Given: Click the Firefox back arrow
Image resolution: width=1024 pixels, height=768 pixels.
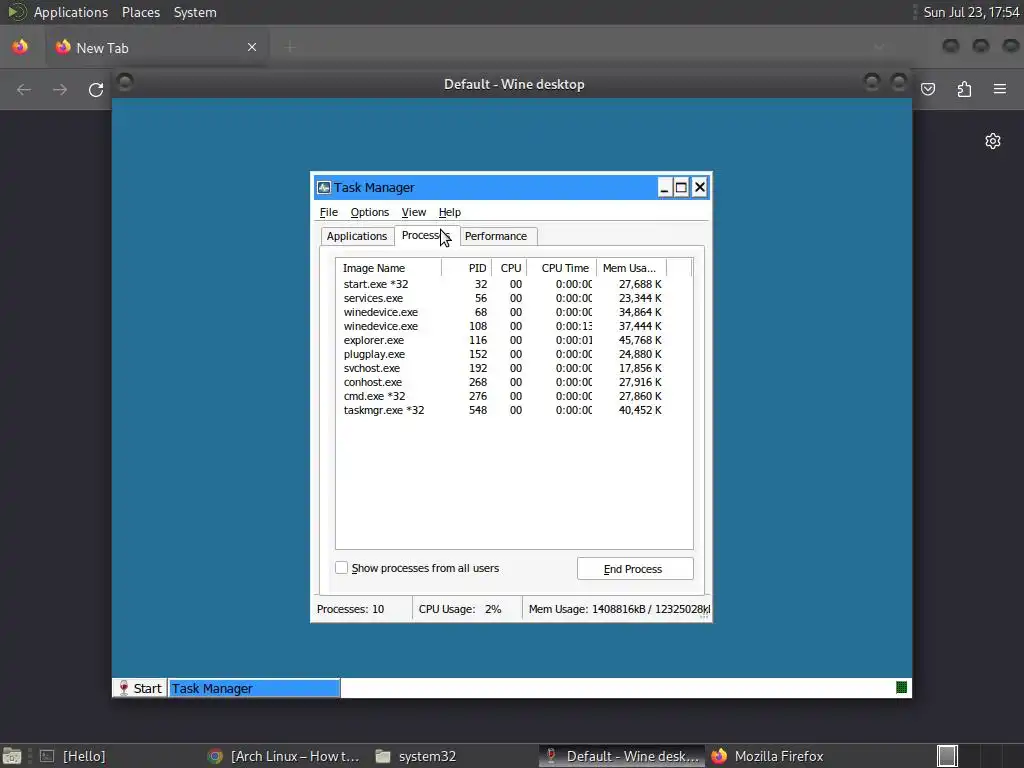Looking at the screenshot, I should (x=24, y=89).
